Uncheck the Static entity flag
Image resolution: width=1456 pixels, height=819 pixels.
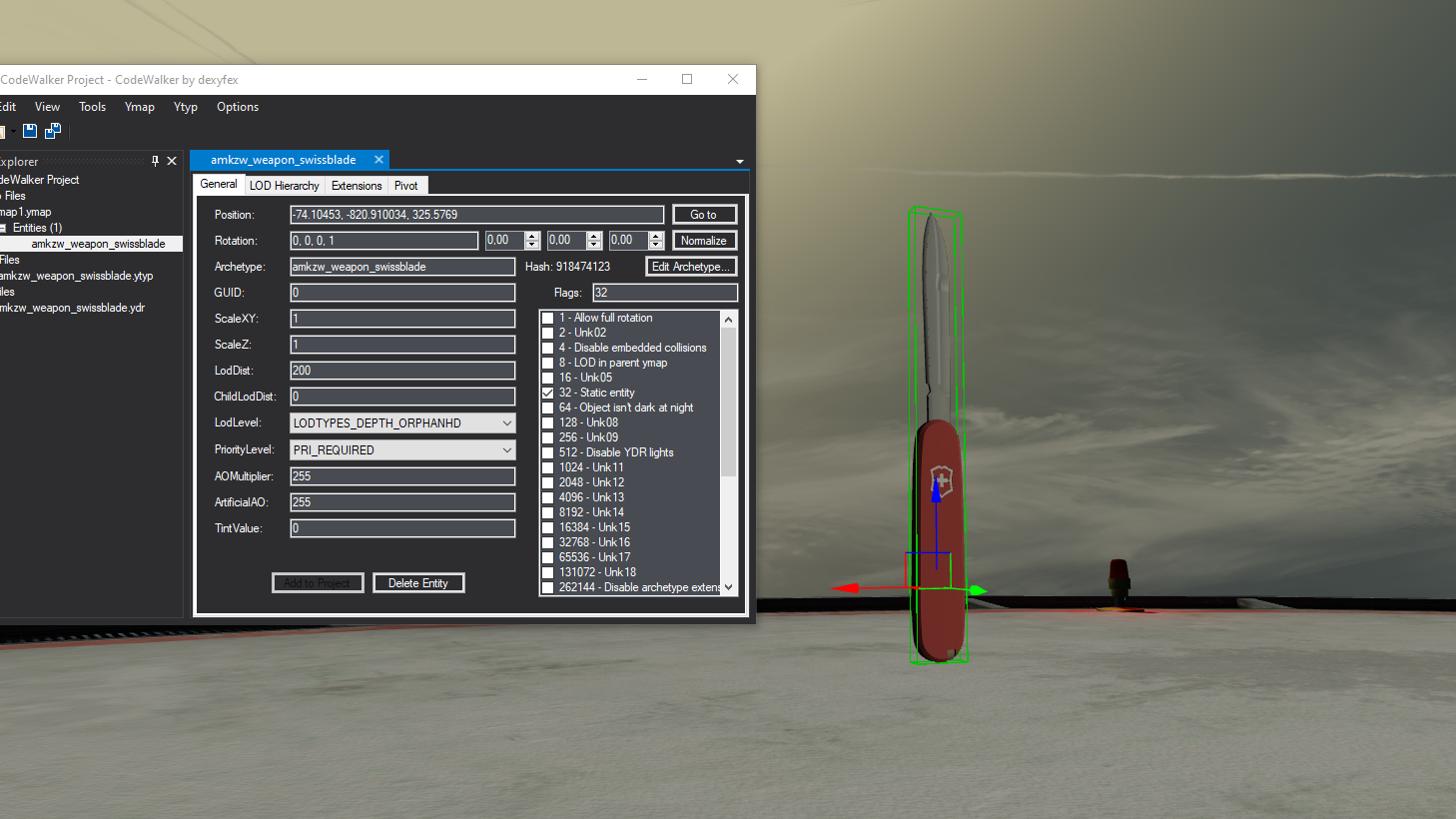[x=547, y=393]
